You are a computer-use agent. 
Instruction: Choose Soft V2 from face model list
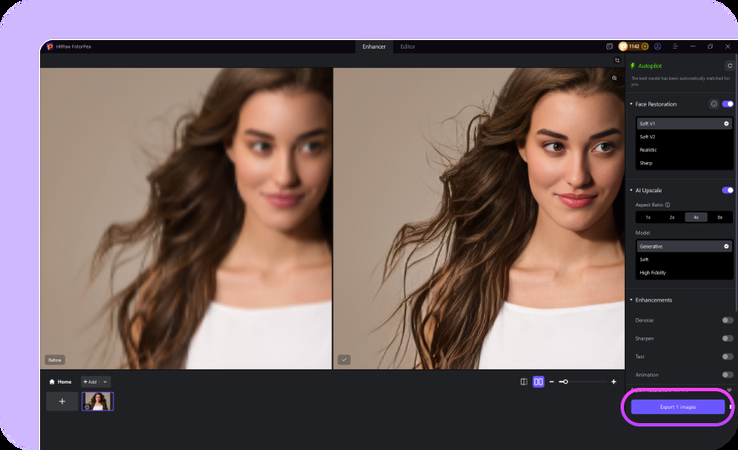coord(684,137)
